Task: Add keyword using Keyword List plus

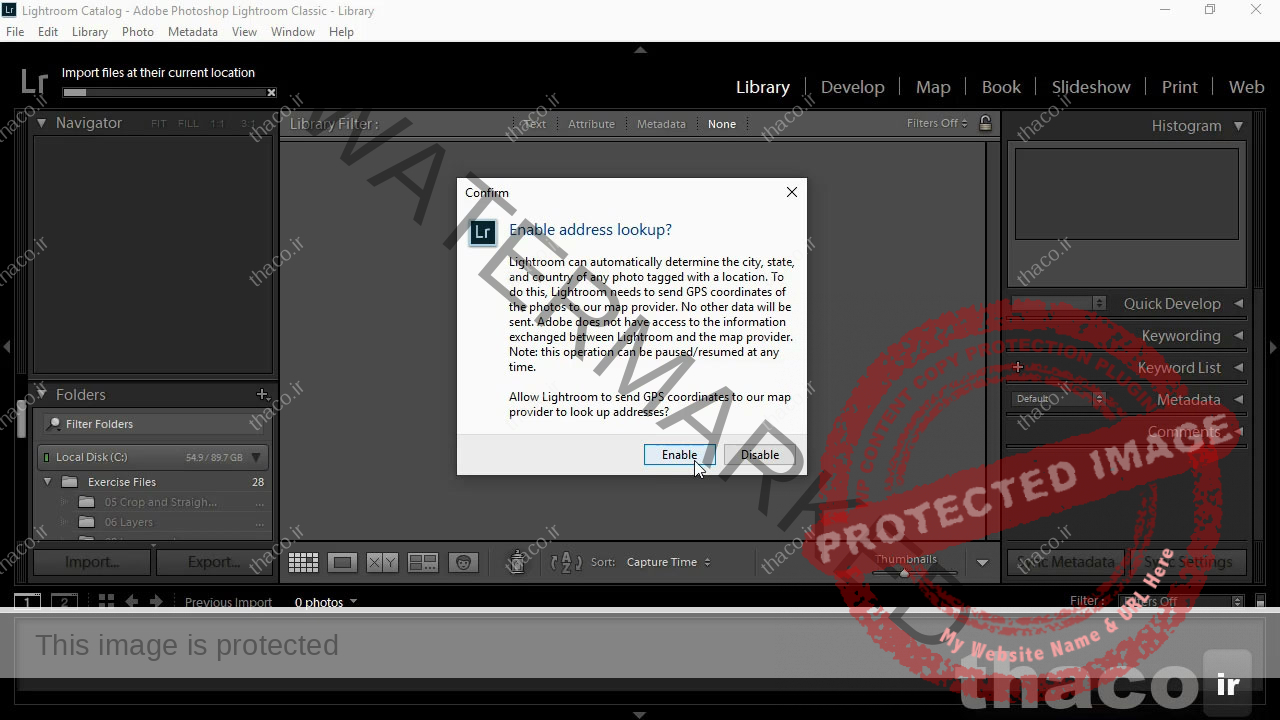Action: [1018, 367]
